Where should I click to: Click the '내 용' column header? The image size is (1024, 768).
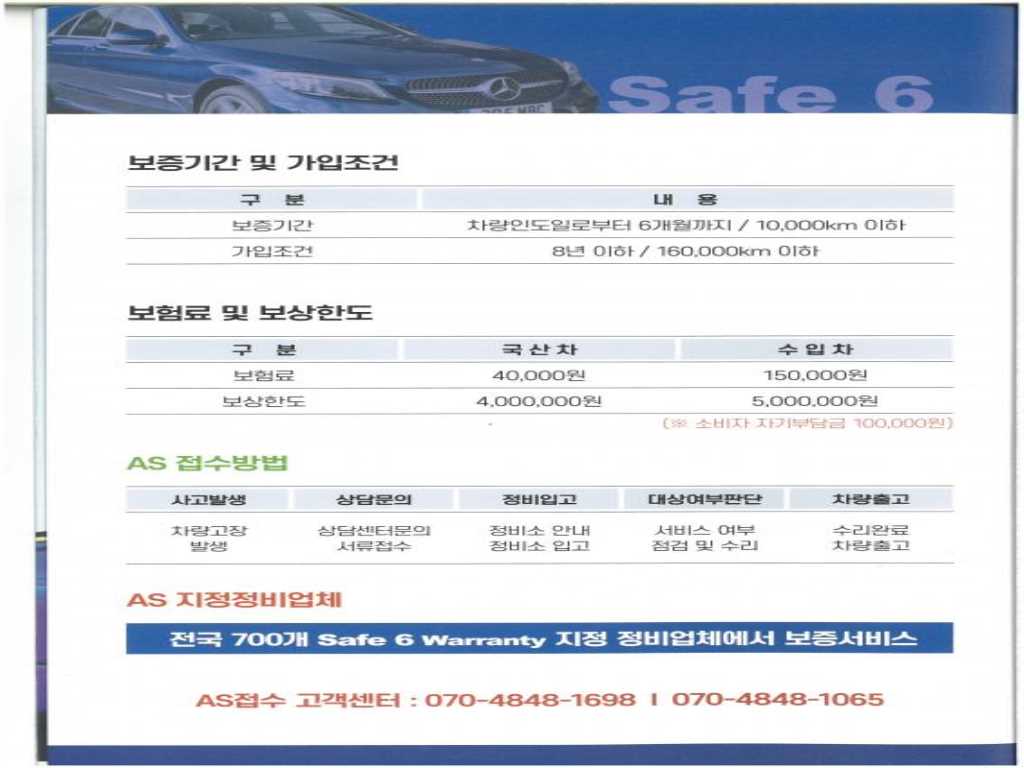pyautogui.click(x=686, y=199)
